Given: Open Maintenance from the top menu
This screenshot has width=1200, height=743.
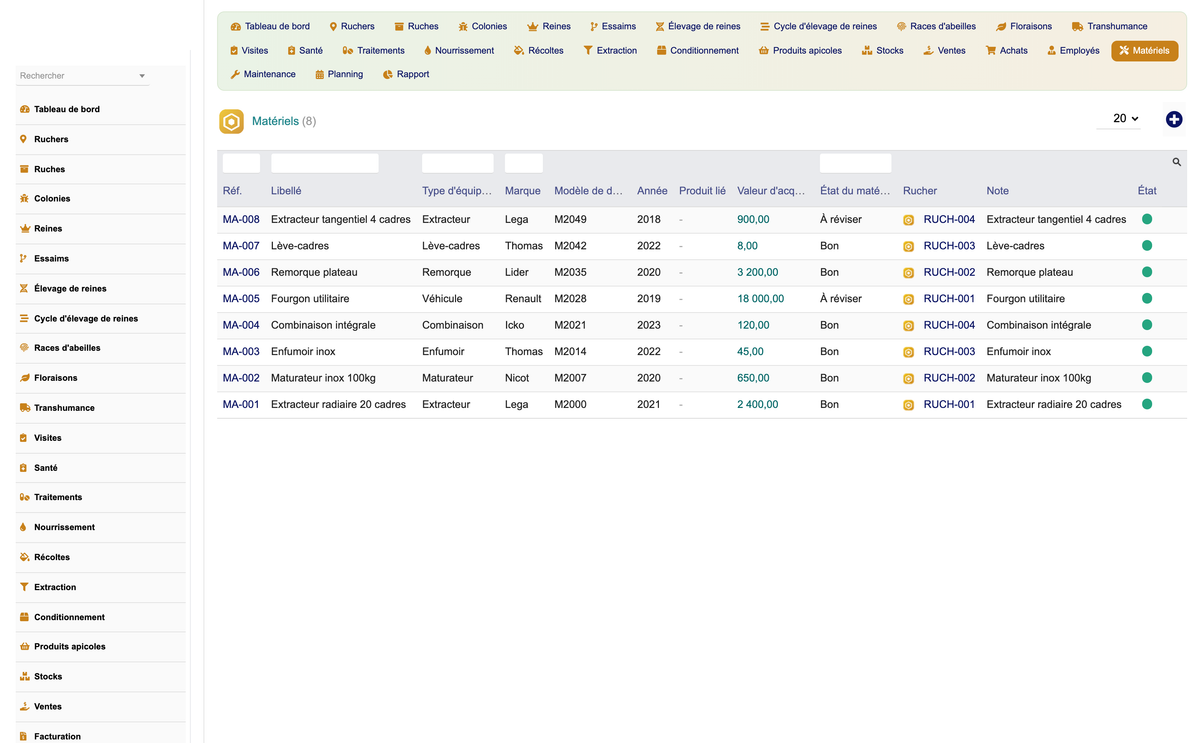Looking at the screenshot, I should tap(263, 74).
